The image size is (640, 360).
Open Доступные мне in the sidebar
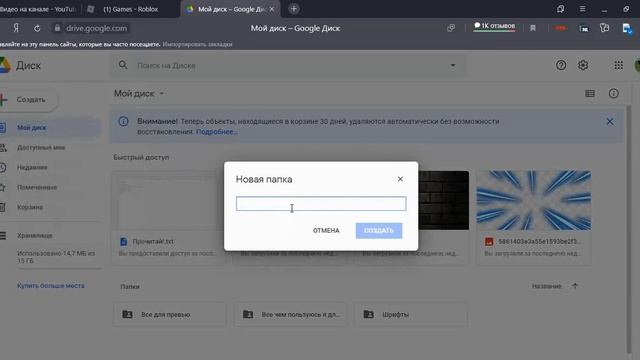(x=41, y=147)
